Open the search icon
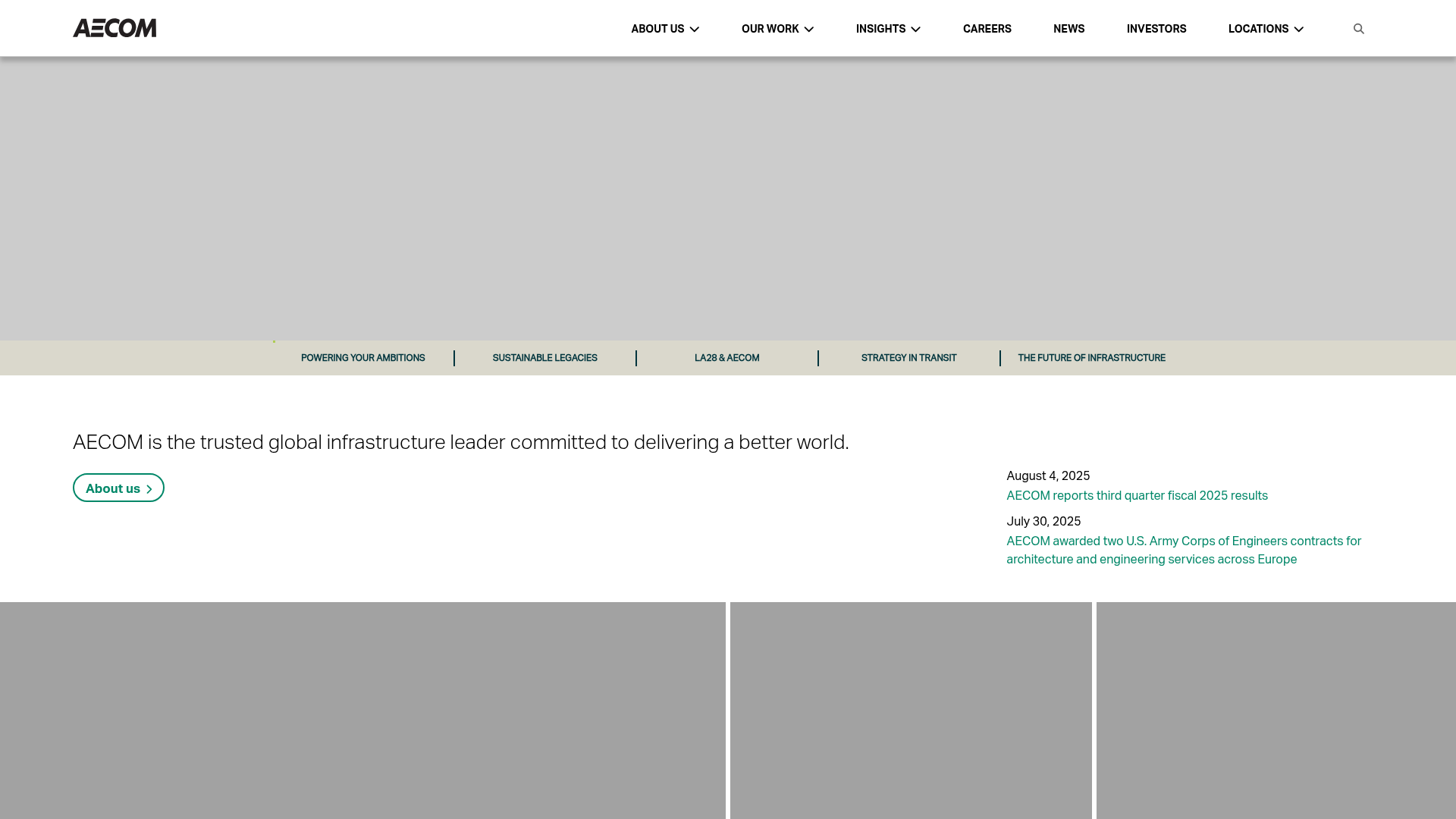 [1359, 28]
